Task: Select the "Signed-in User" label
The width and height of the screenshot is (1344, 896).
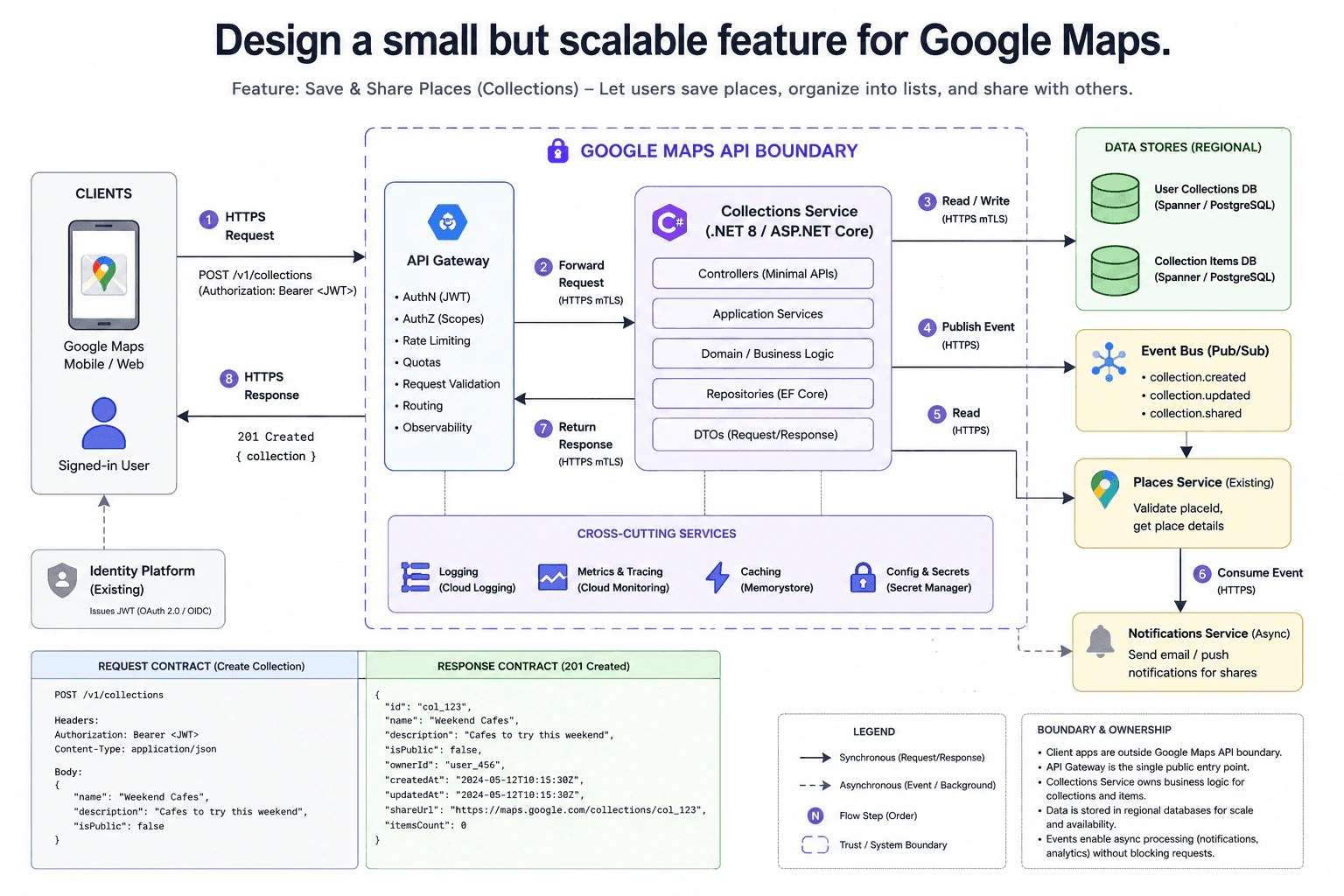Action: point(104,465)
